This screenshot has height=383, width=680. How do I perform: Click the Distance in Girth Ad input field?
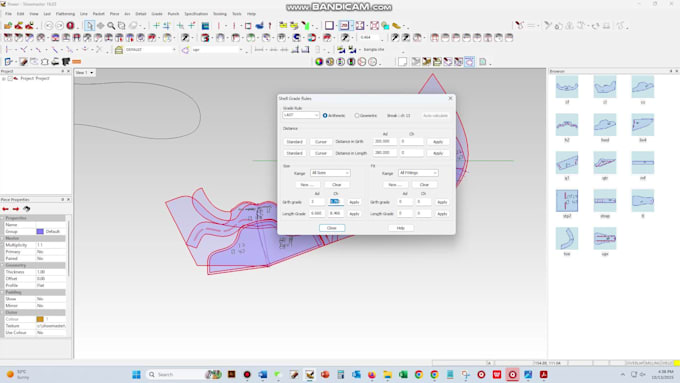pyautogui.click(x=385, y=141)
